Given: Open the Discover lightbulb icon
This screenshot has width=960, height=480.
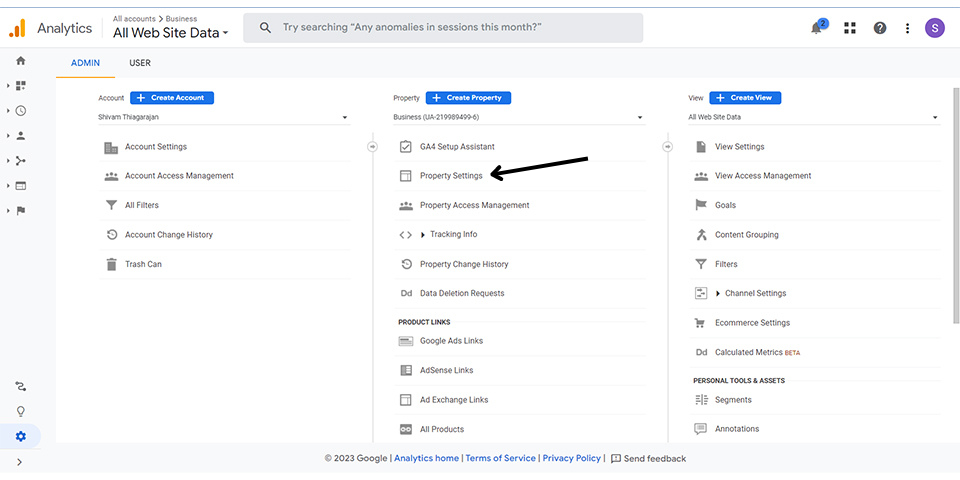Looking at the screenshot, I should (x=21, y=411).
